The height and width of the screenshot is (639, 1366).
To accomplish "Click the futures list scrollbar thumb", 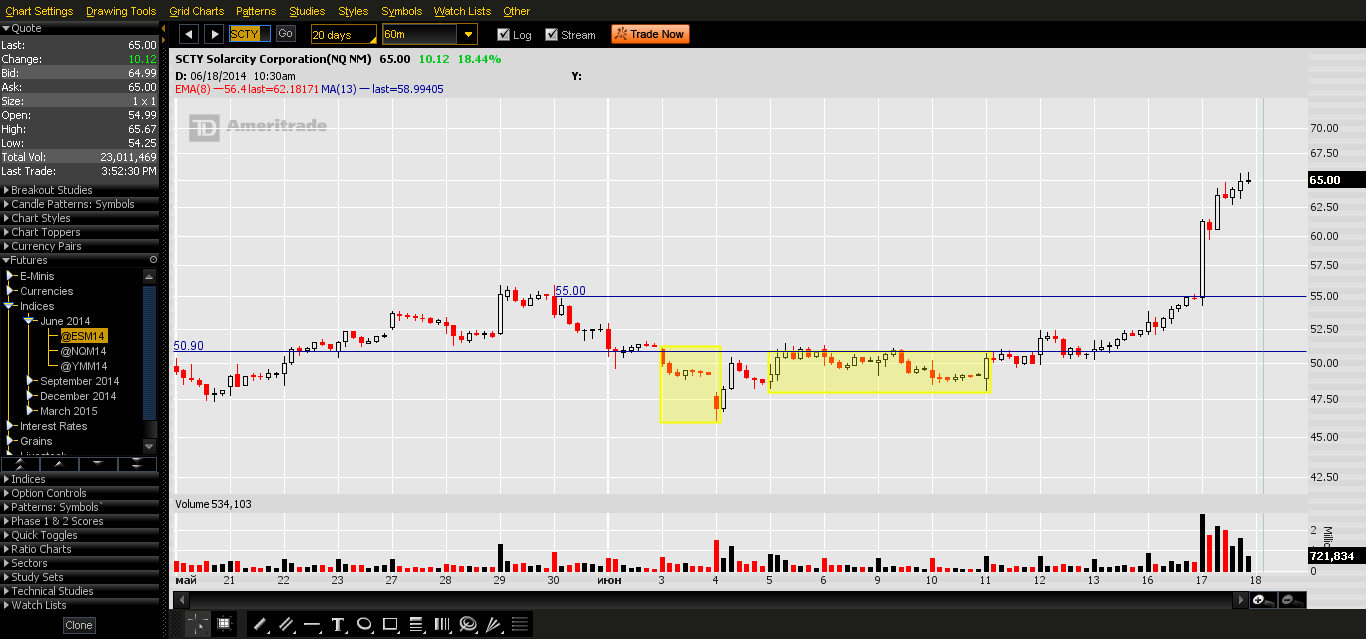I will [150, 352].
